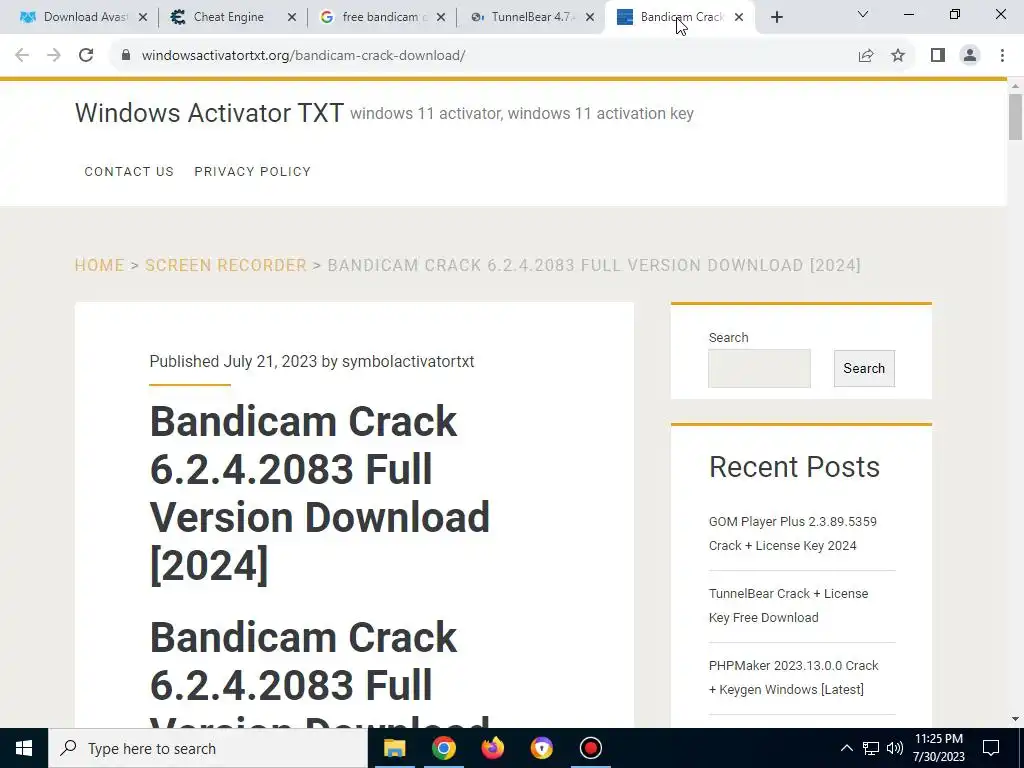Screen dimensions: 1024x768
Task: Click published date 'July 21, 2023' text
Action: click(x=270, y=361)
